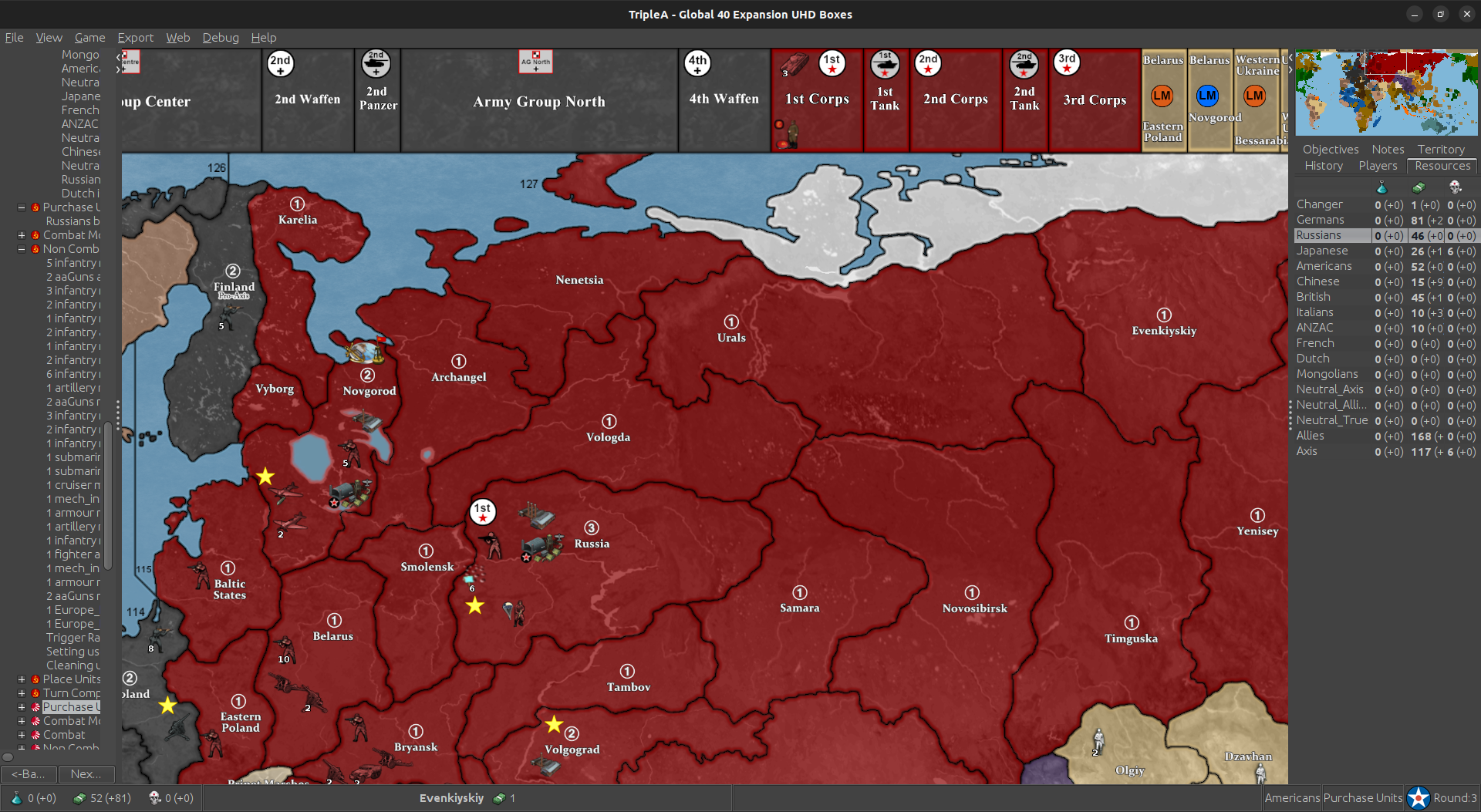
Task: Switch to the Territory tab
Action: click(1440, 150)
